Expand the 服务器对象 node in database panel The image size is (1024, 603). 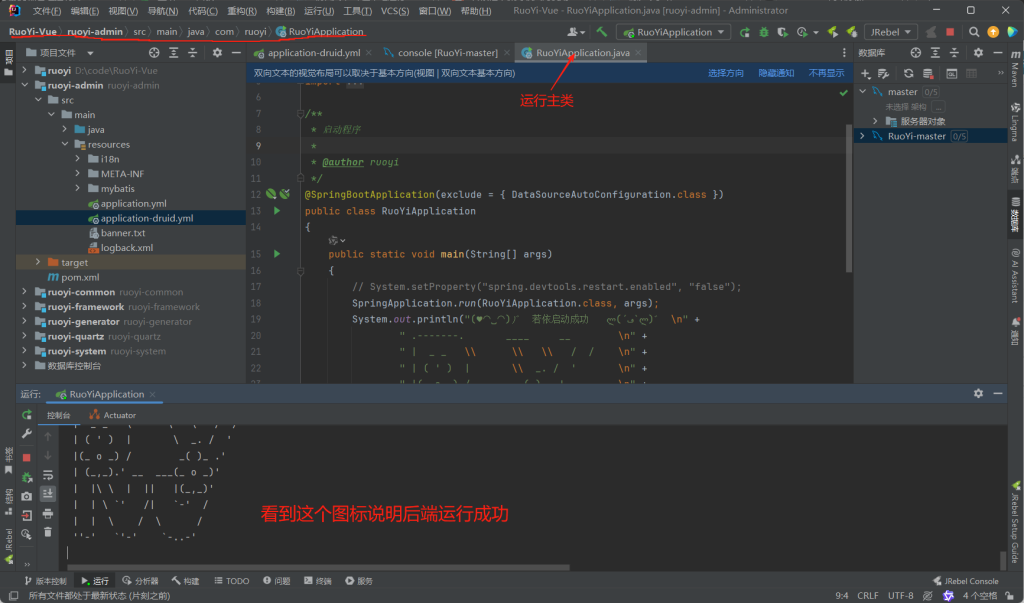click(x=875, y=121)
